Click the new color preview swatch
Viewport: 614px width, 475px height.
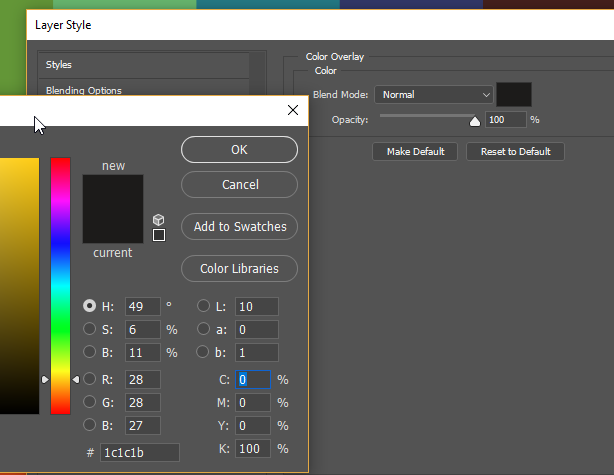113,192
